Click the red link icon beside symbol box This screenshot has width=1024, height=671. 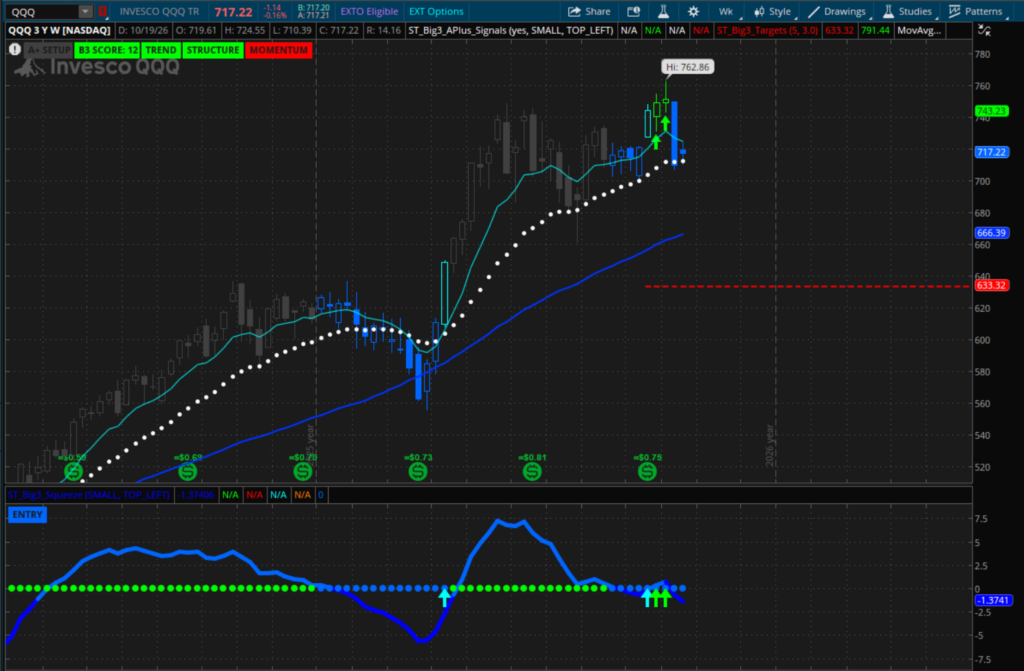[102, 11]
